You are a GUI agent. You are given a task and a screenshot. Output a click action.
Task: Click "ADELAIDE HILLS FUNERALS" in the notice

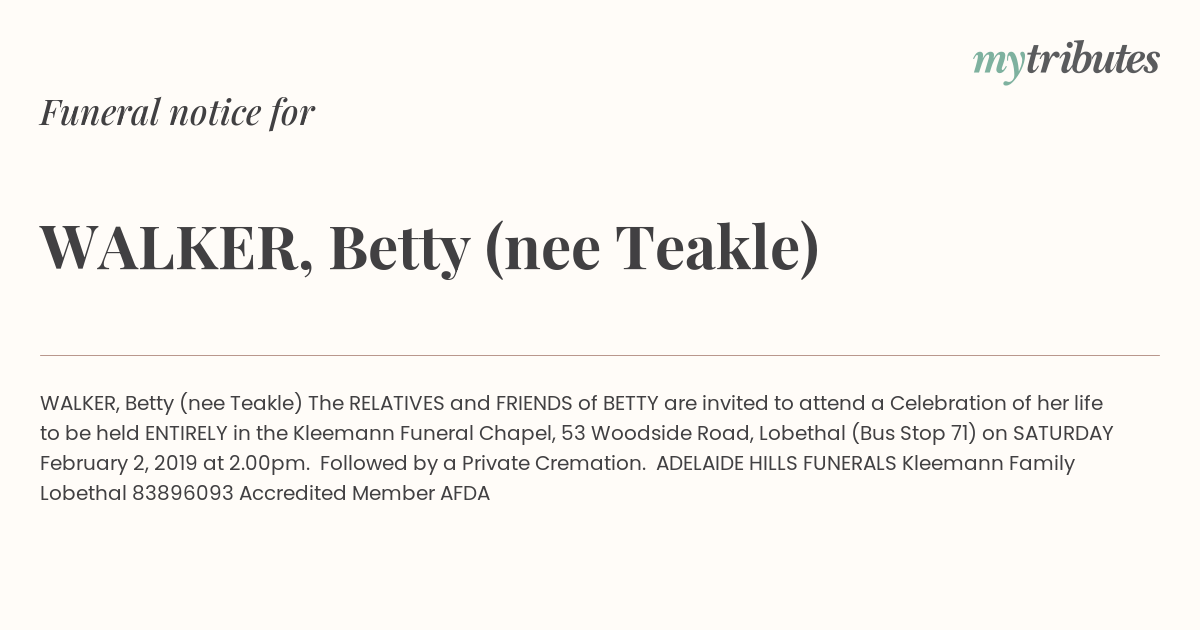[776, 463]
